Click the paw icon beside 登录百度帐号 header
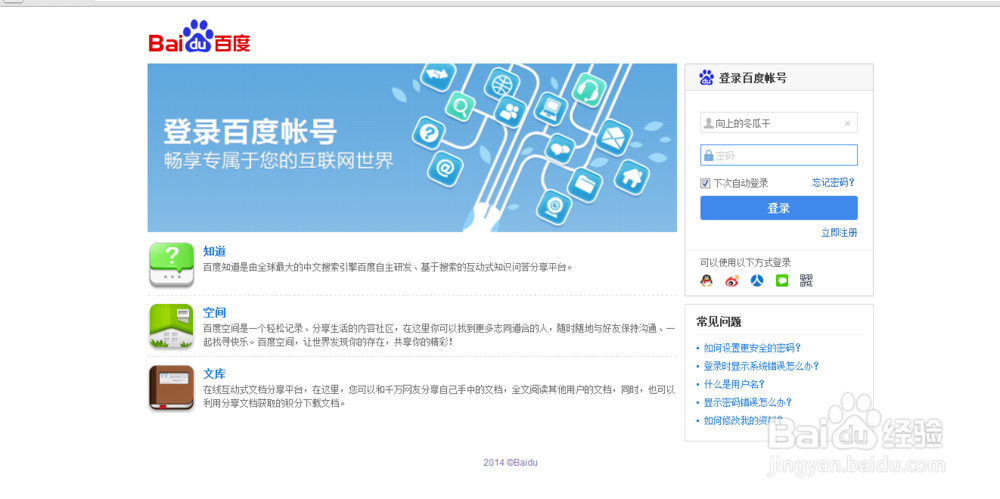This screenshot has width=1000, height=499. coord(706,78)
